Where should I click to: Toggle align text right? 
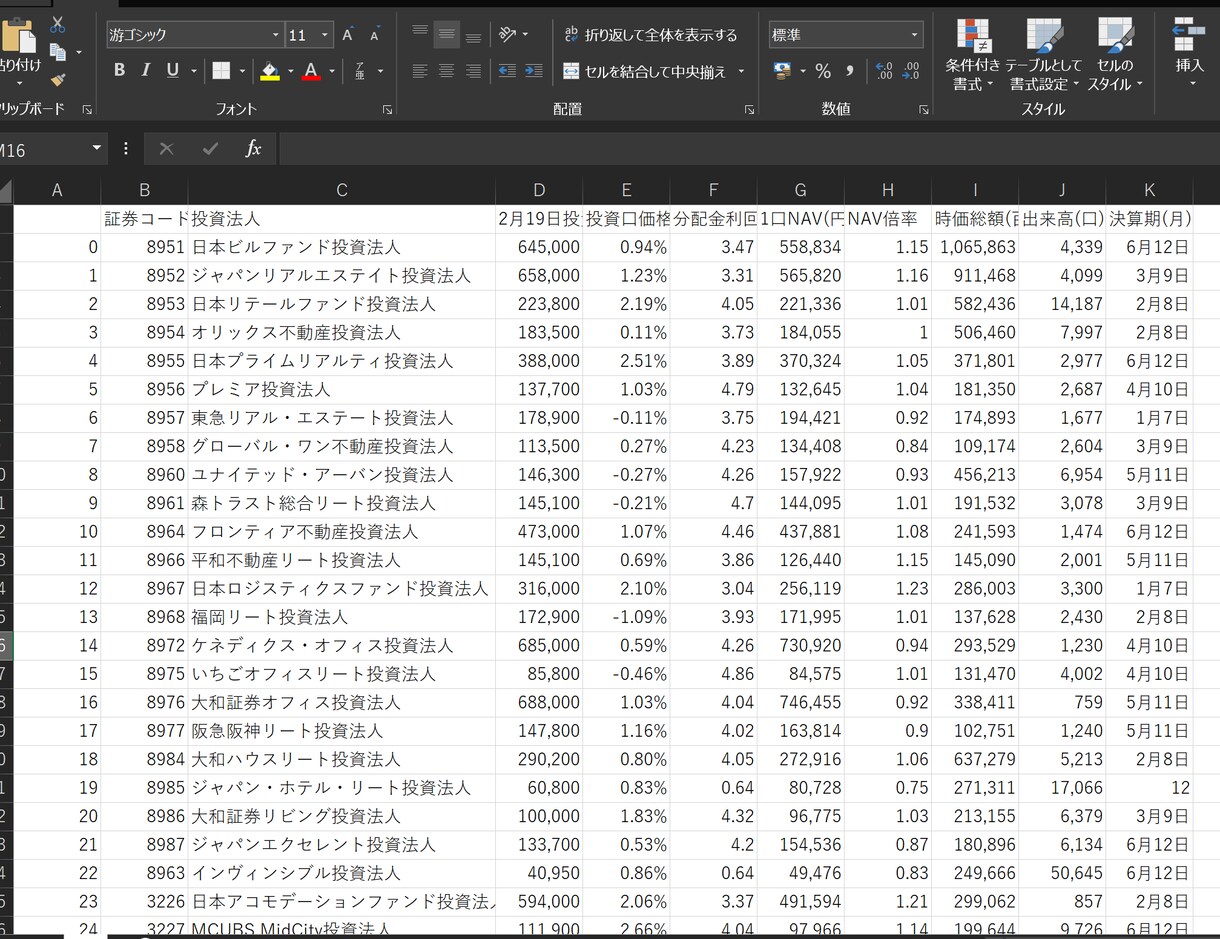tap(473, 71)
